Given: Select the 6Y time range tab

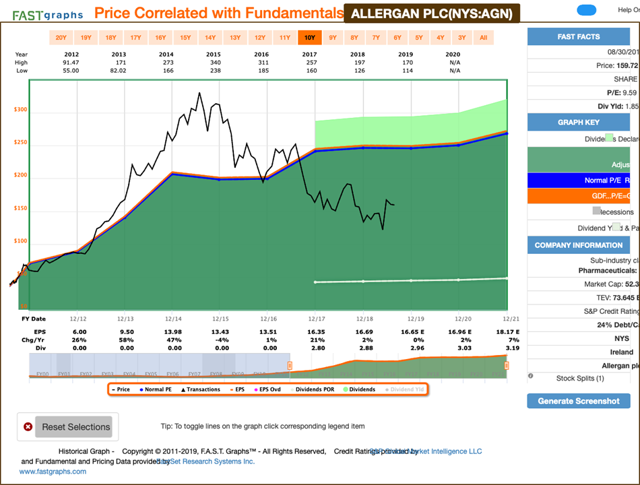Looking at the screenshot, I should click(398, 38).
